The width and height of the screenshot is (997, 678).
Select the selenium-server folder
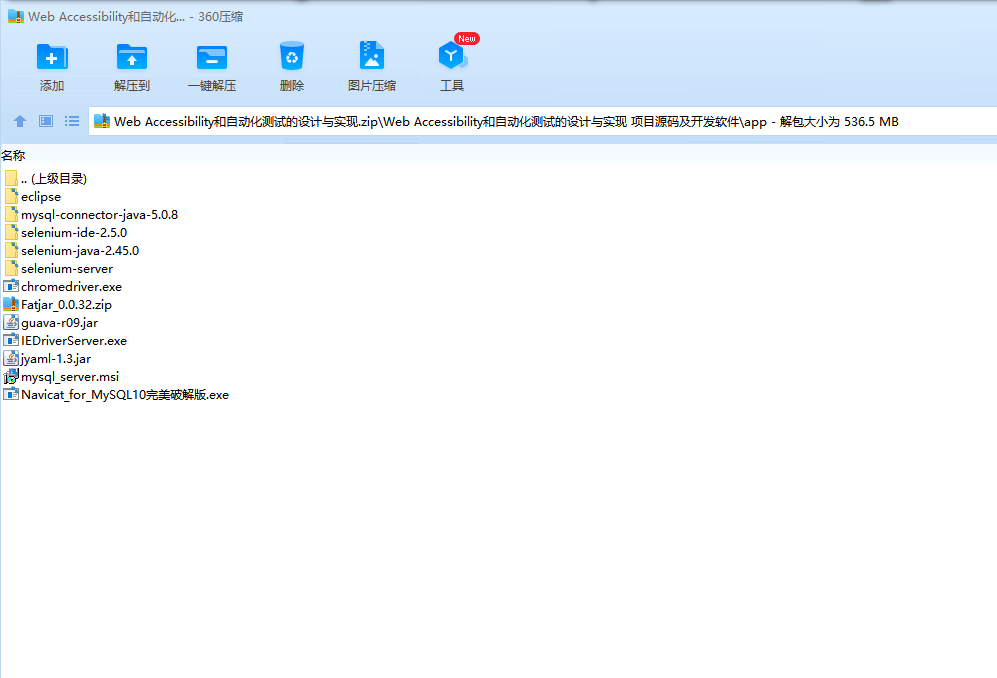click(x=67, y=268)
